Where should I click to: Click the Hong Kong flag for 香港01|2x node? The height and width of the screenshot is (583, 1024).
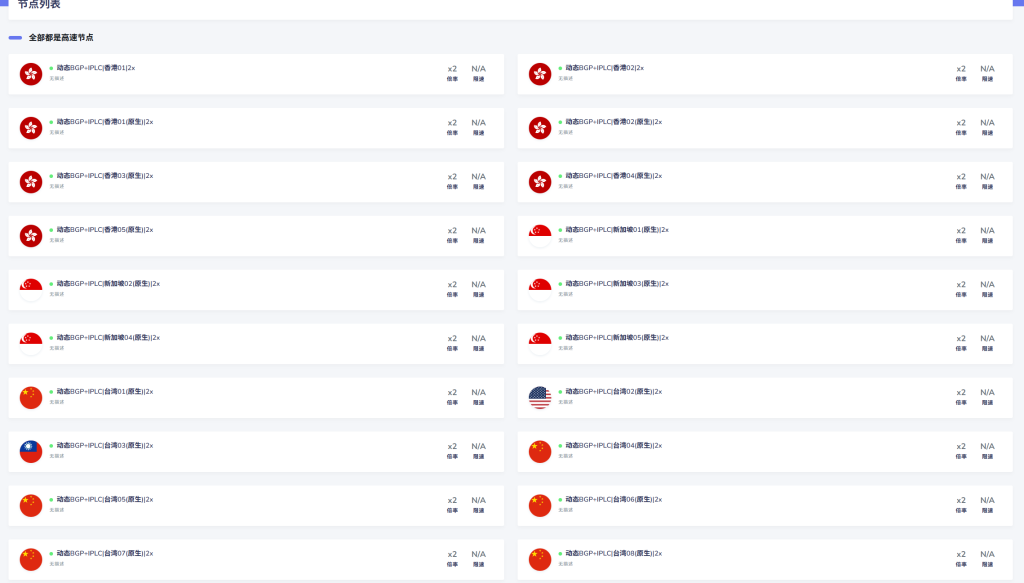(x=31, y=74)
